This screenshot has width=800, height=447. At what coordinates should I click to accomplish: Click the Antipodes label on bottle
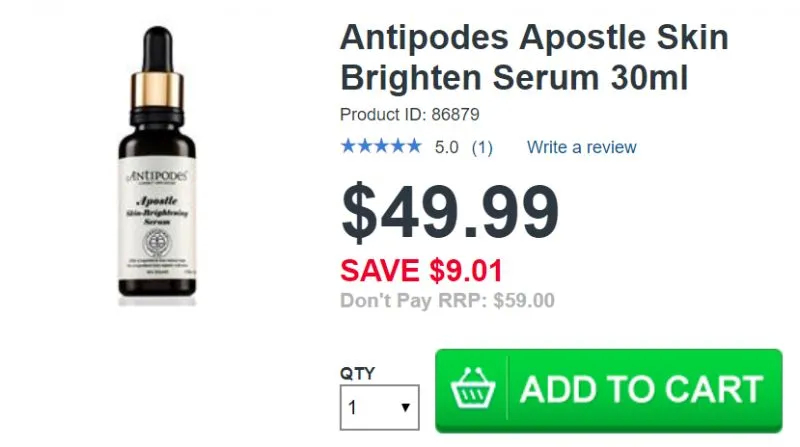click(x=157, y=176)
